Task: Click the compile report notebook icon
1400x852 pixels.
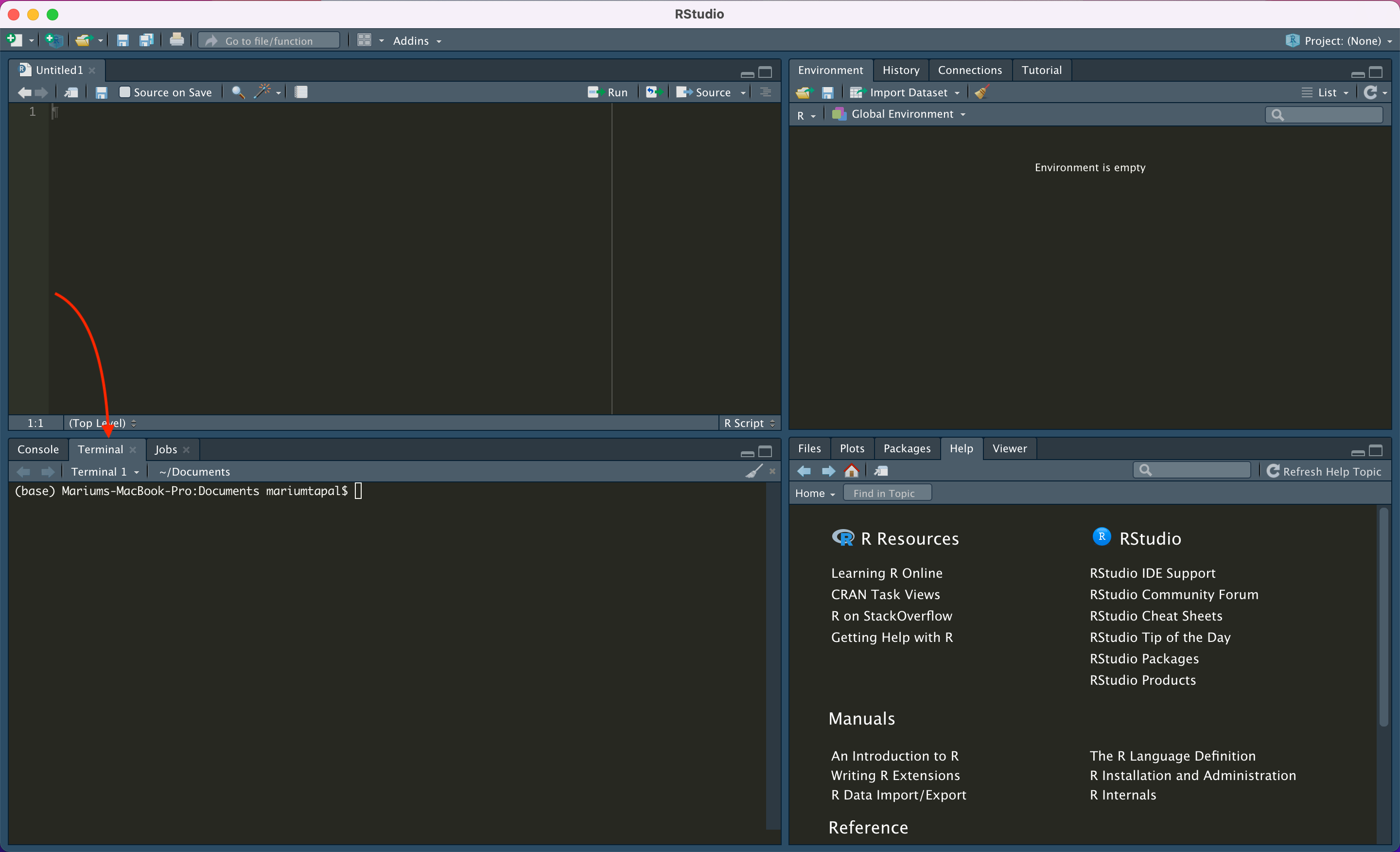Action: tap(301, 92)
